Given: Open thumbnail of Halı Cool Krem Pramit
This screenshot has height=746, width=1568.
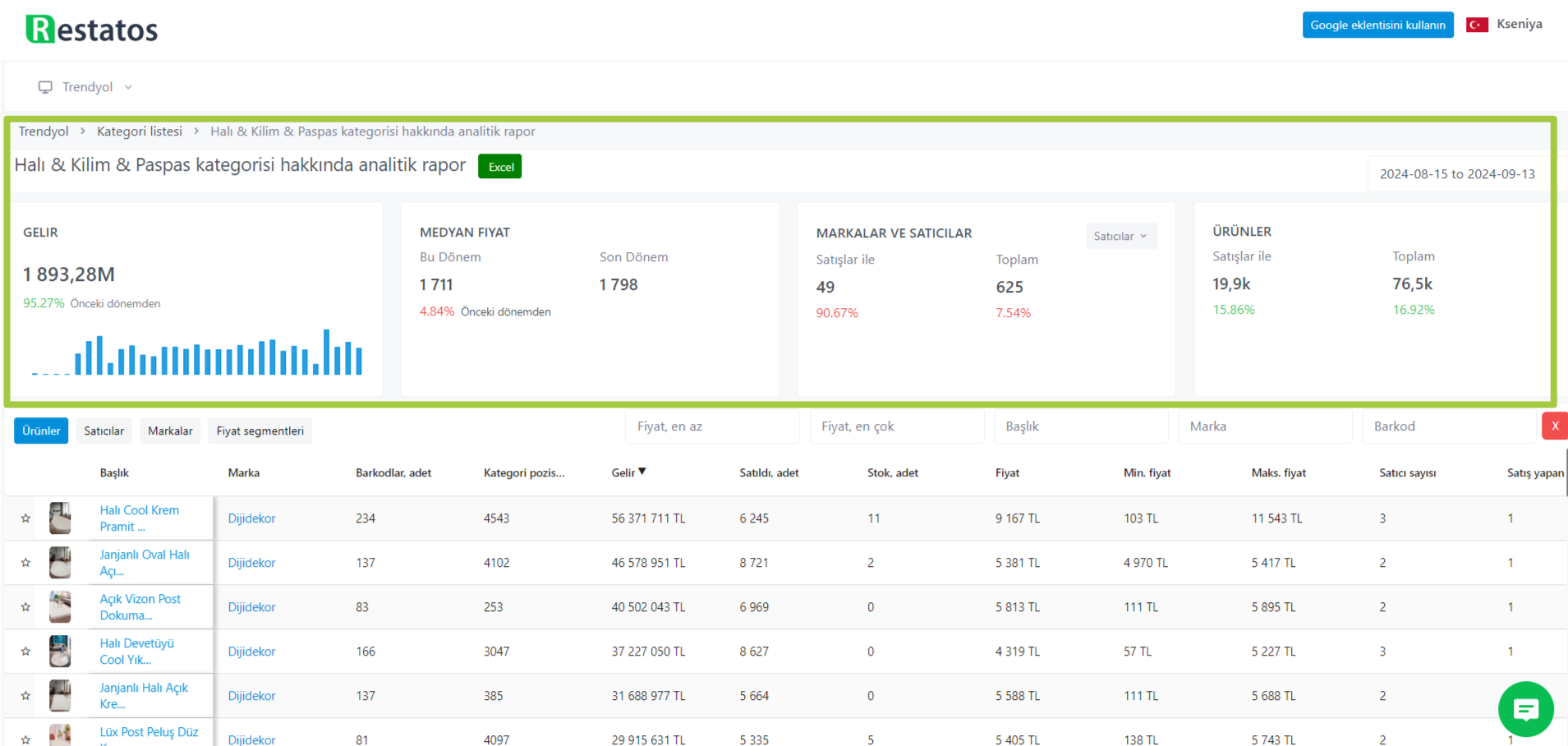Looking at the screenshot, I should (x=60, y=518).
